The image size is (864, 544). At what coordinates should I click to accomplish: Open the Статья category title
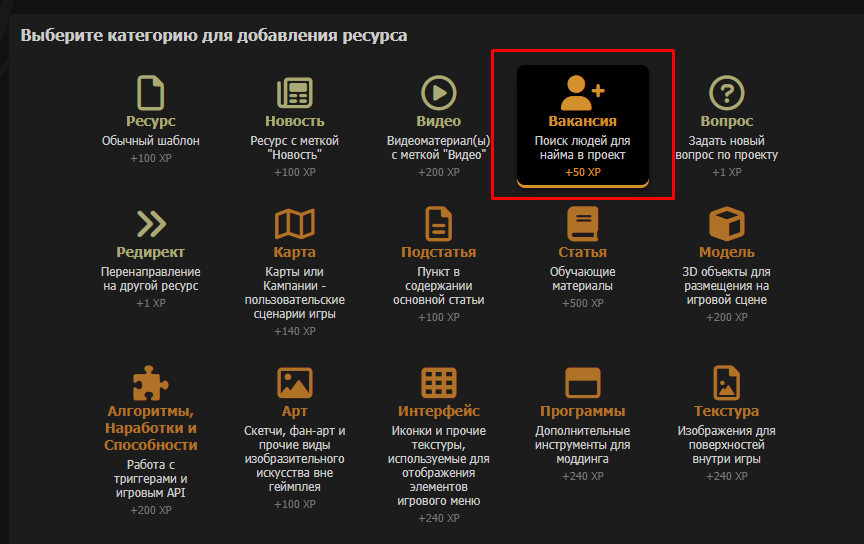click(x=582, y=252)
